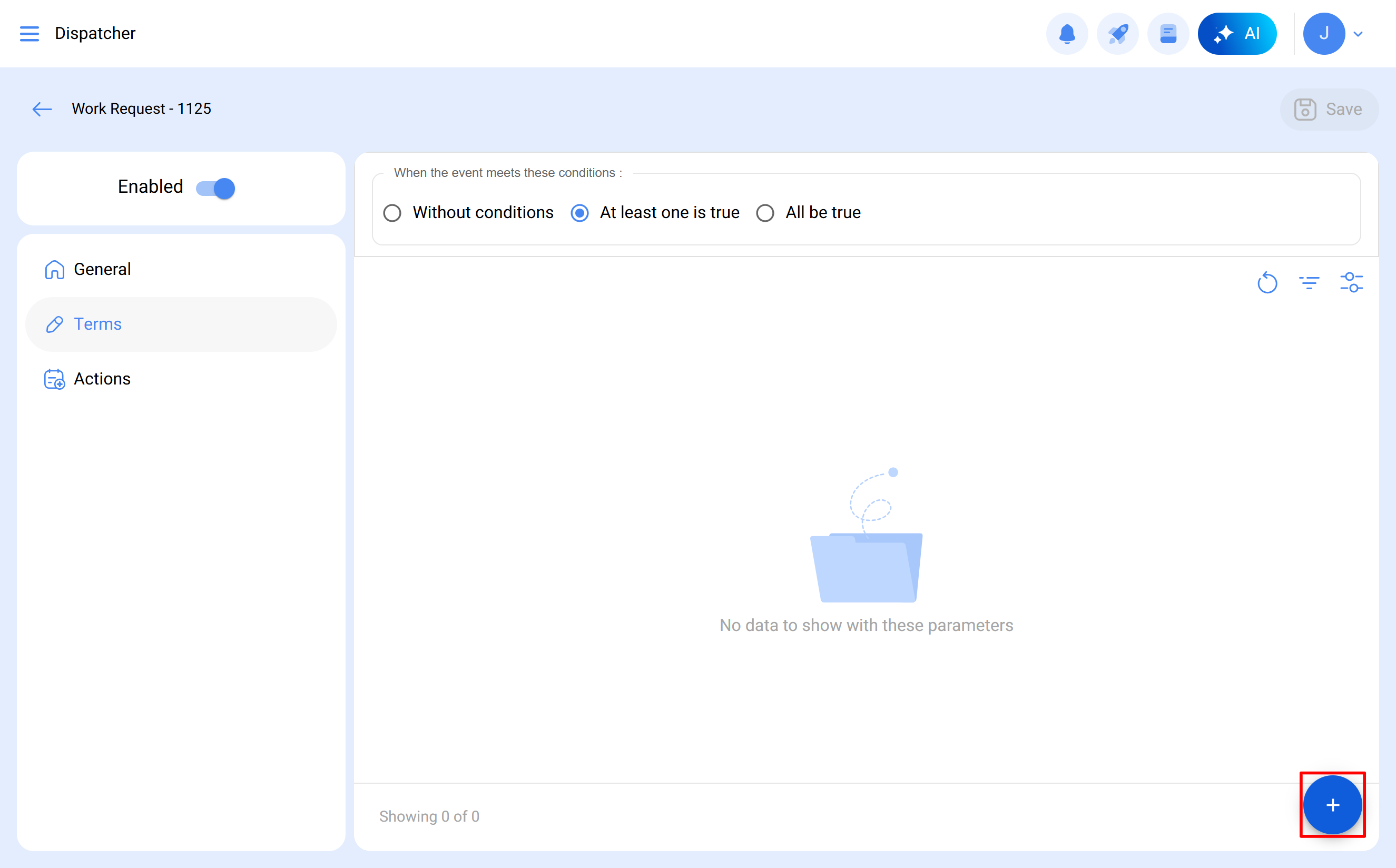This screenshot has width=1396, height=868.
Task: Open the hamburger navigation menu
Action: point(30,33)
